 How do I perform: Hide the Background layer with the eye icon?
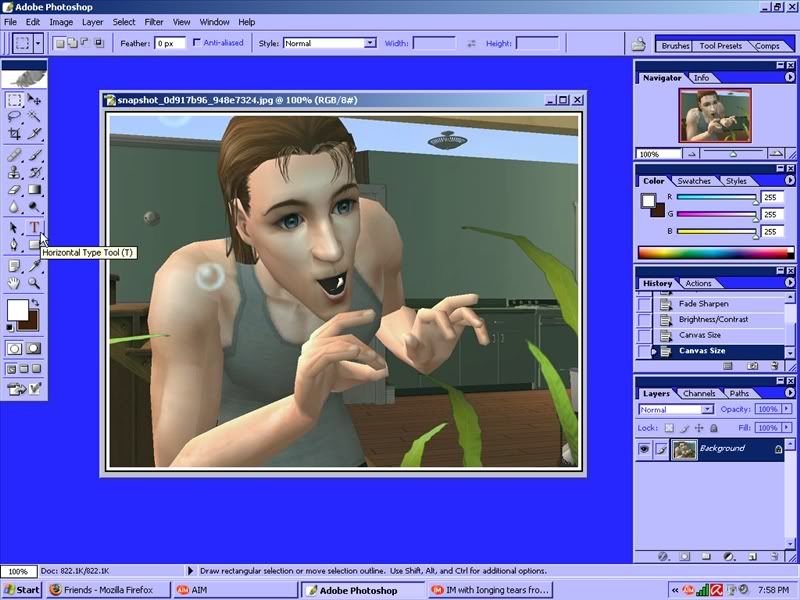tap(644, 449)
